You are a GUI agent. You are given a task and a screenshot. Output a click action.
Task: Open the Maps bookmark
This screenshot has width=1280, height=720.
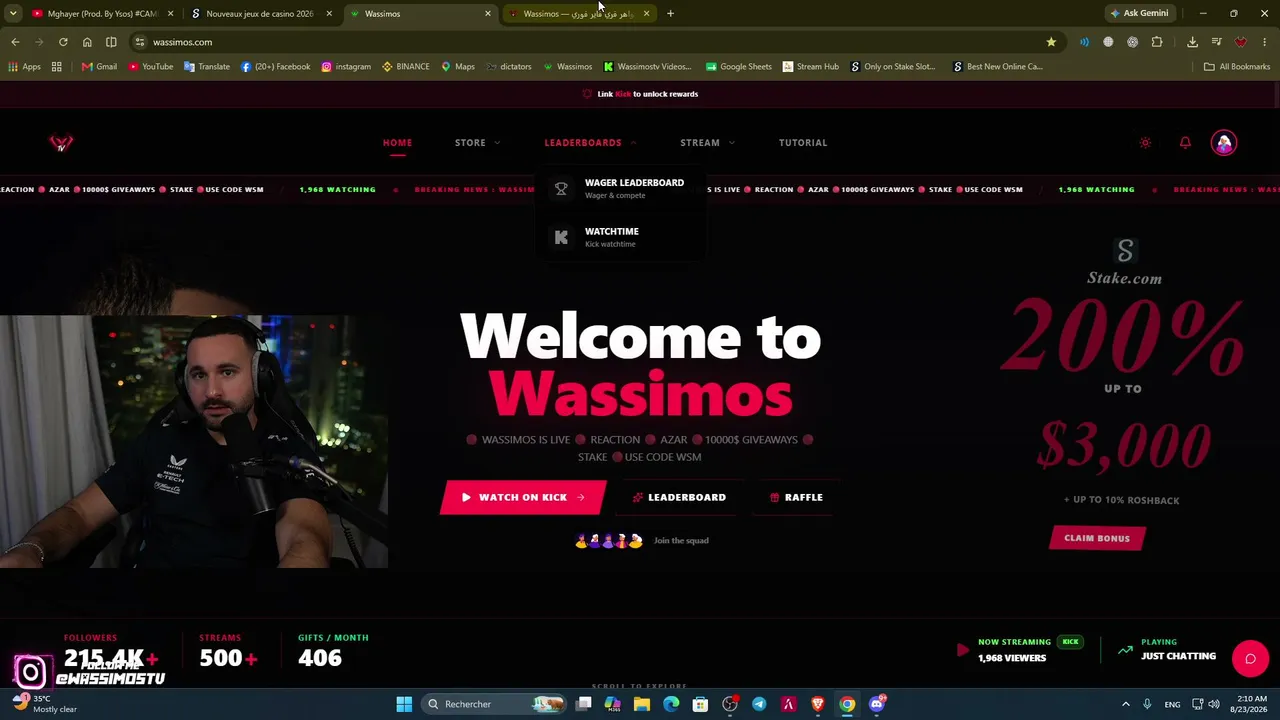point(458,67)
